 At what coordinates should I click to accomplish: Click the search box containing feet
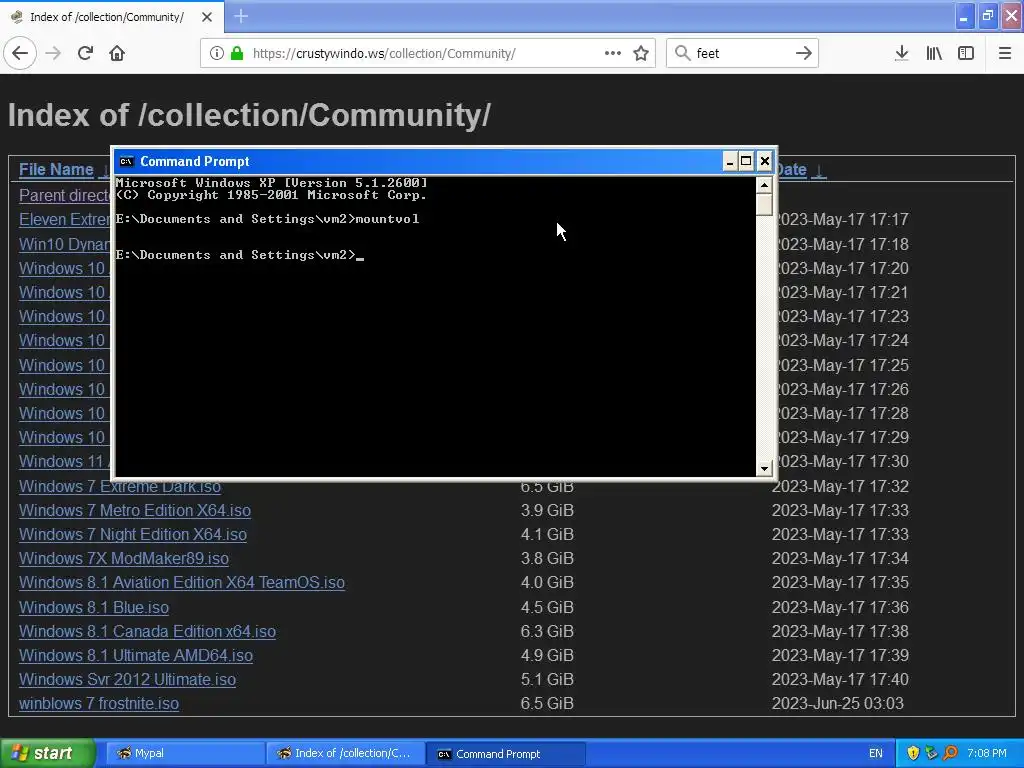pos(741,53)
